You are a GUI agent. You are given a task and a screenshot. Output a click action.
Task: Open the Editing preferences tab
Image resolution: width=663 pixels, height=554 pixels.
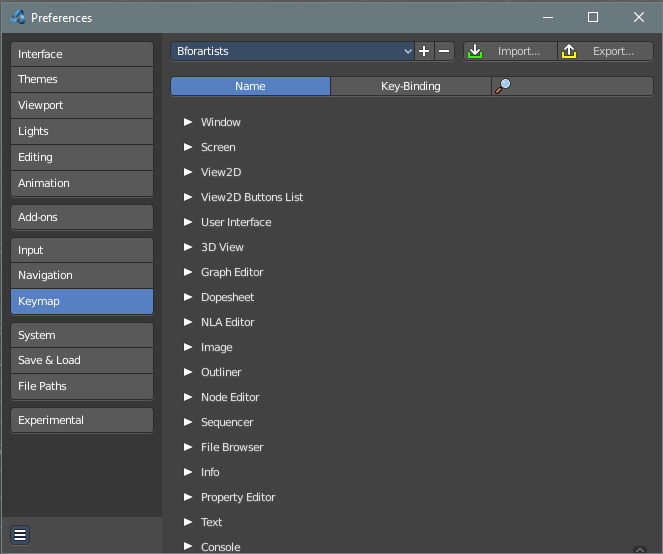click(x=82, y=157)
